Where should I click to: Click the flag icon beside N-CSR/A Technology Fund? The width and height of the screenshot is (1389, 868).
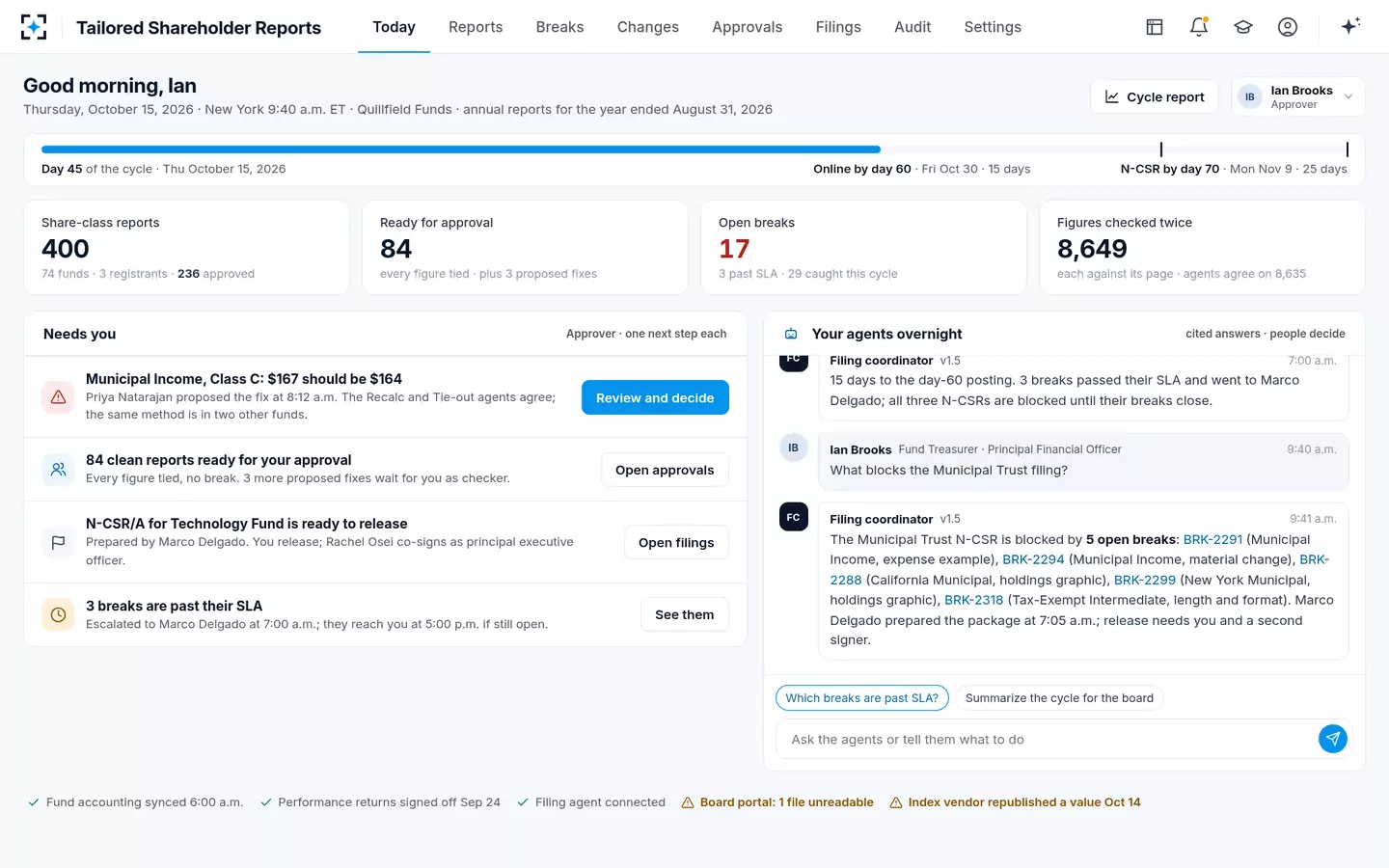(58, 542)
